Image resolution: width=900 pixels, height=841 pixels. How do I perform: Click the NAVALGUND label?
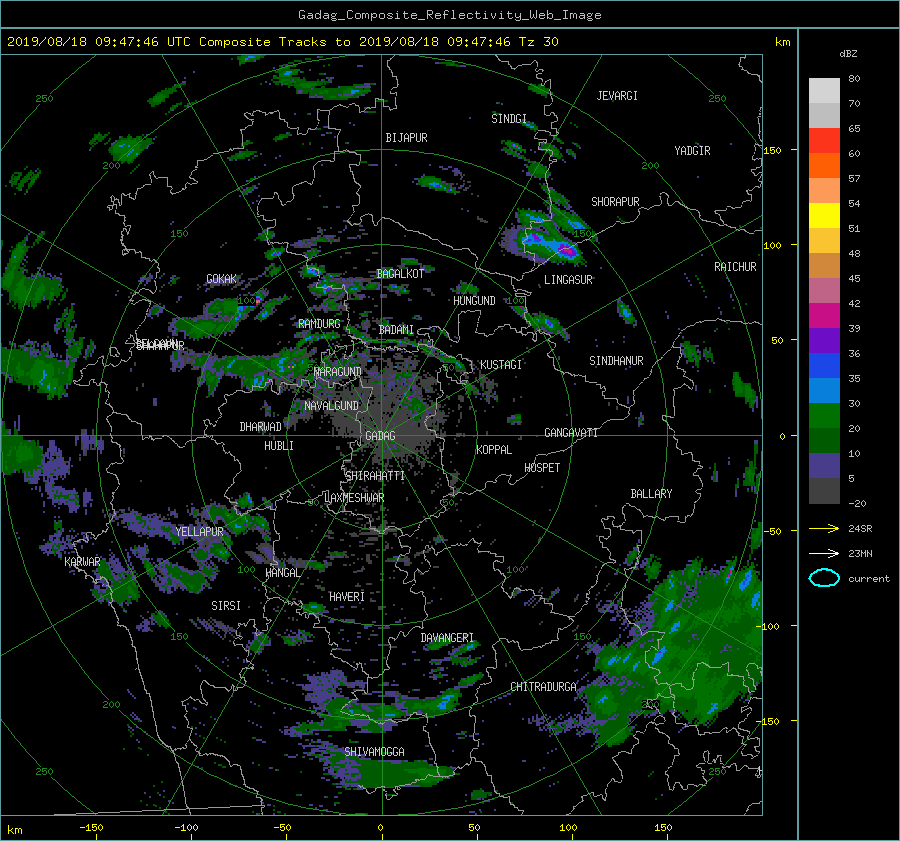(331, 406)
